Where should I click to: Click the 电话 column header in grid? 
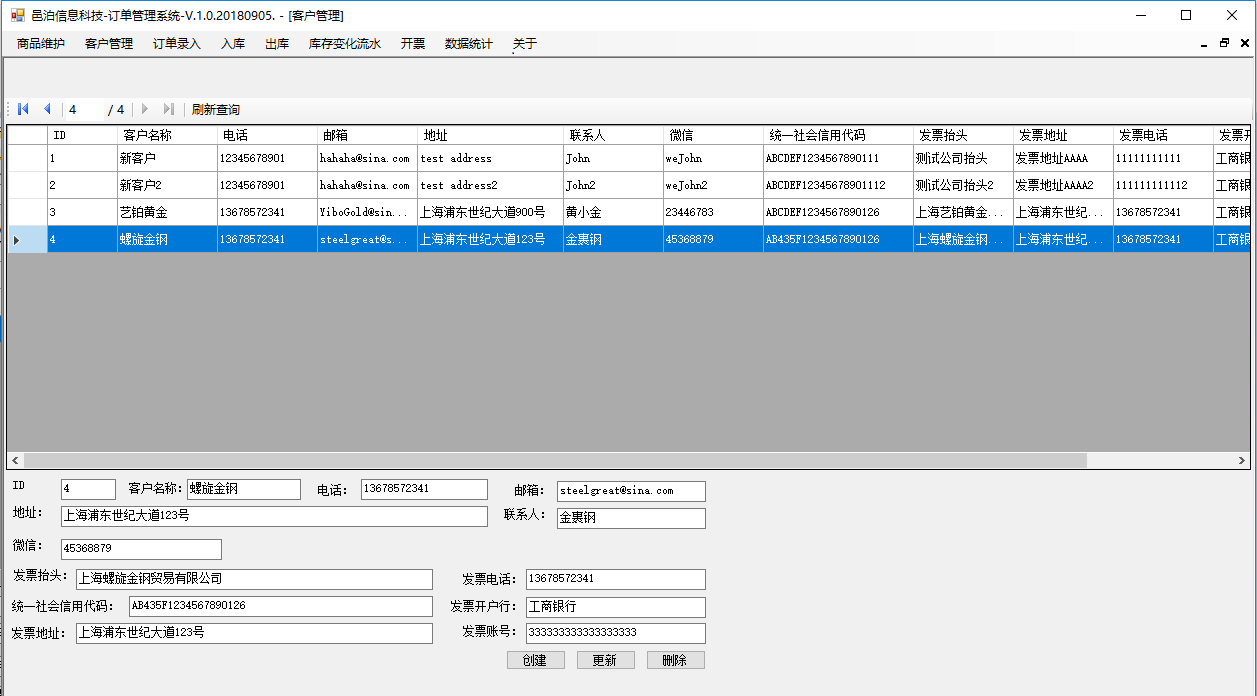point(267,136)
